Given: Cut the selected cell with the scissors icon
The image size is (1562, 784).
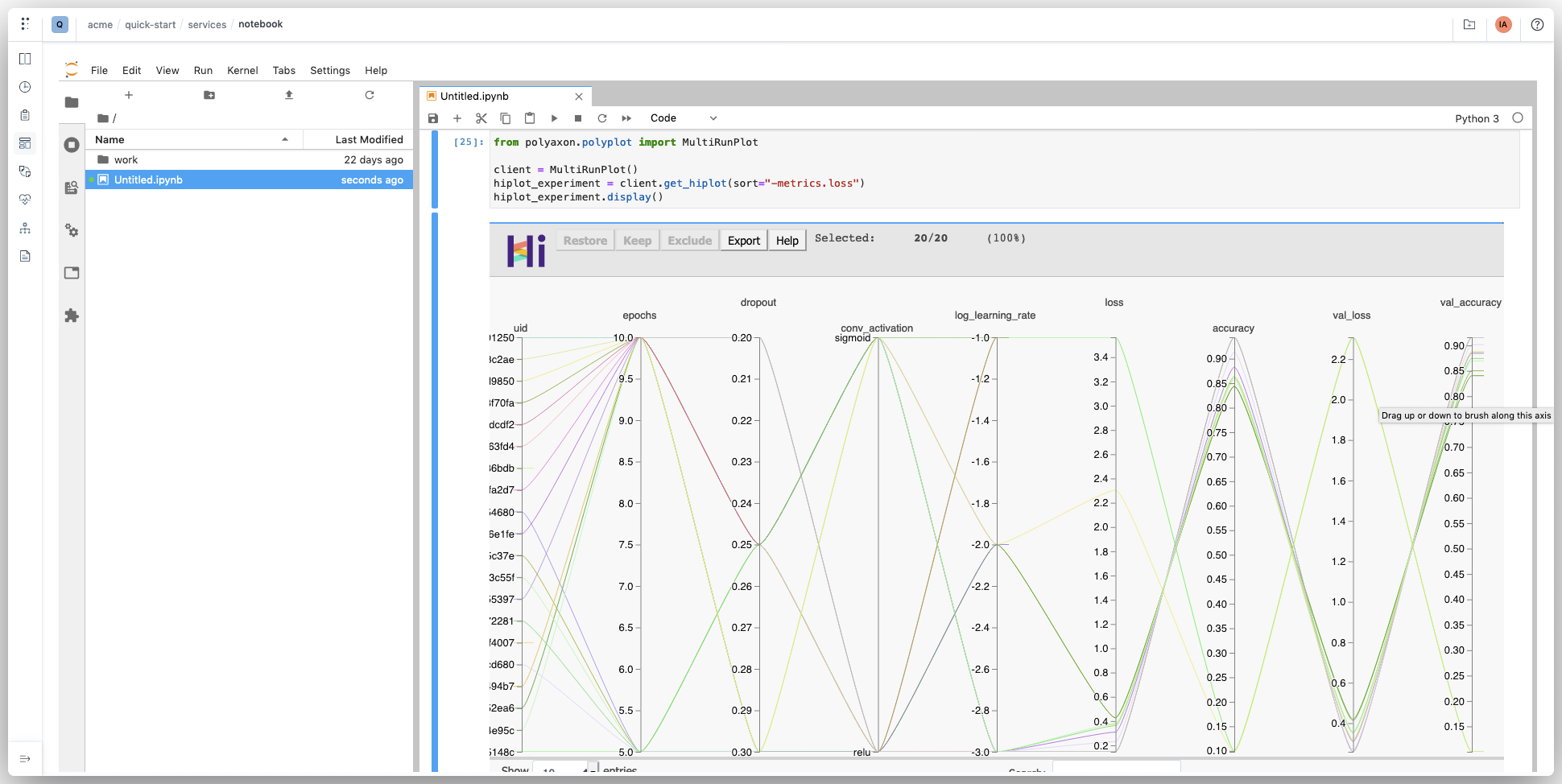Looking at the screenshot, I should tap(481, 118).
